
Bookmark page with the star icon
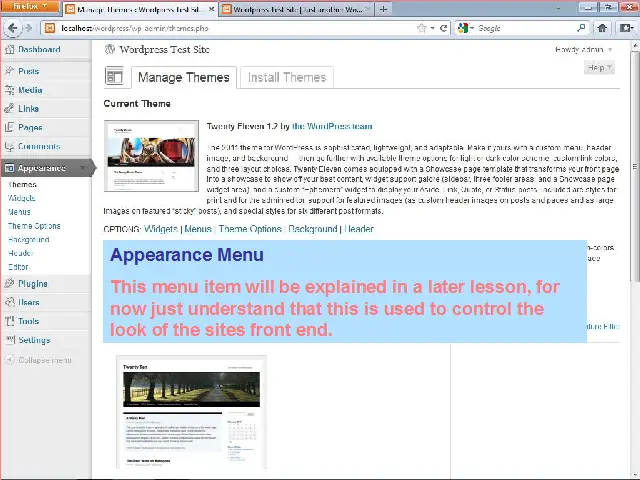(x=422, y=28)
